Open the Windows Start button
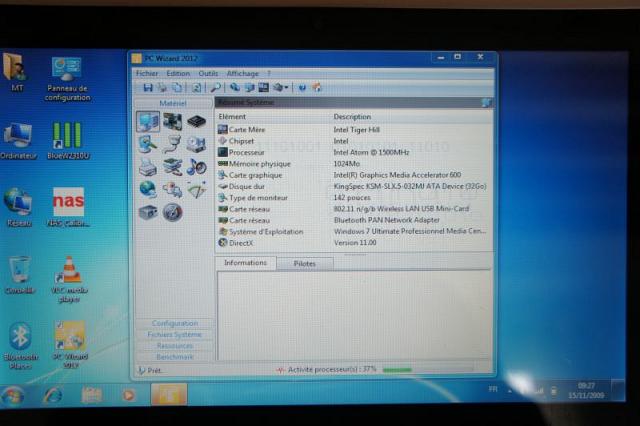 13,396
